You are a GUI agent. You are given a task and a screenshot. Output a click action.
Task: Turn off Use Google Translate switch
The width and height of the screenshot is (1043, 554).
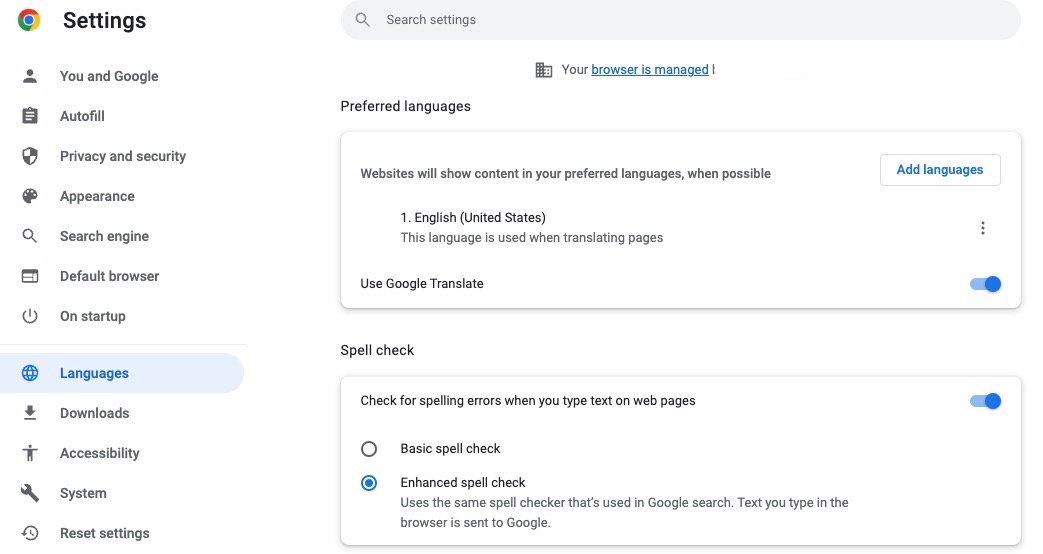[985, 284]
